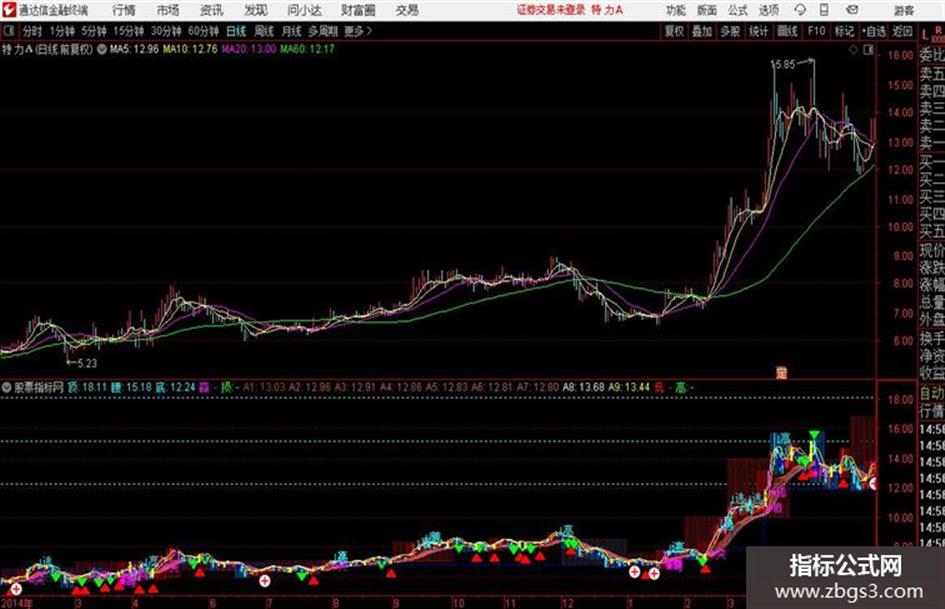945x609 pixels.
Task: Click MA5: 12.96 indicator value
Action: pos(134,49)
